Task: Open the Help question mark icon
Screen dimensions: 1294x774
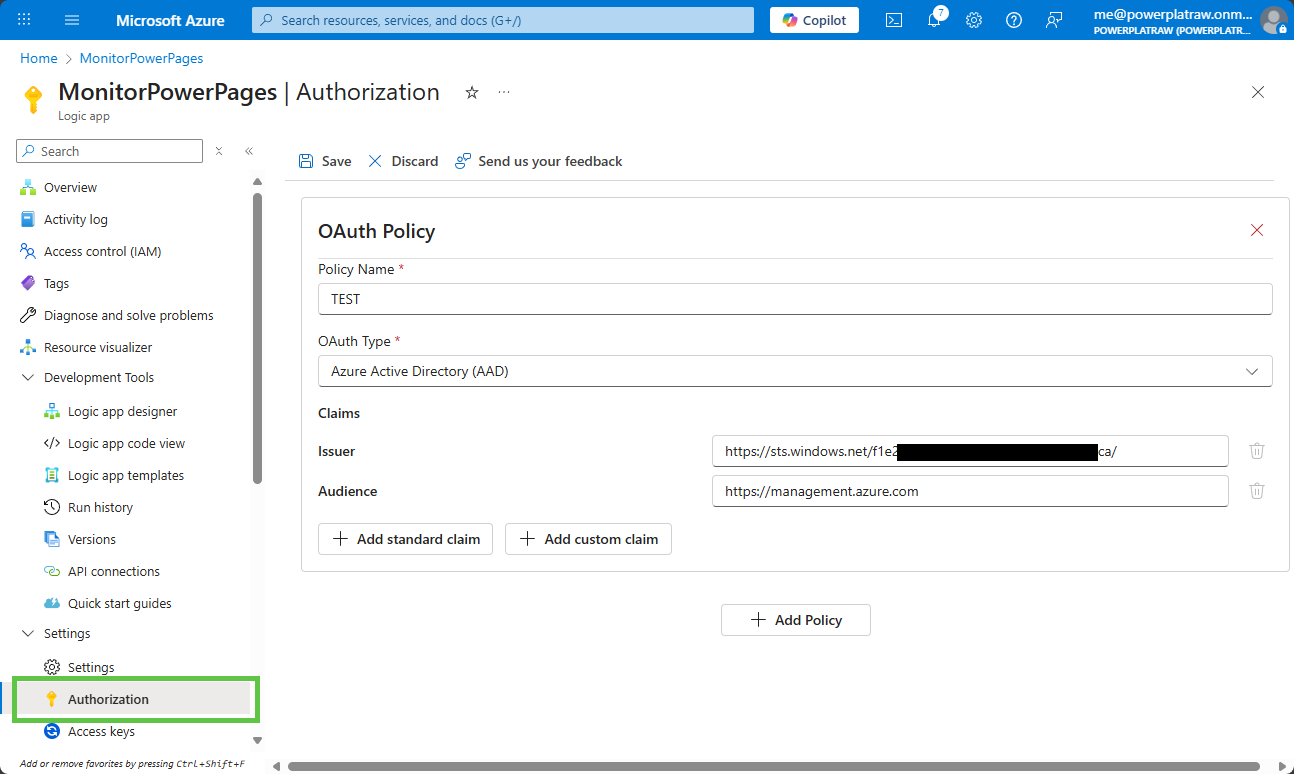Action: pyautogui.click(x=1014, y=20)
